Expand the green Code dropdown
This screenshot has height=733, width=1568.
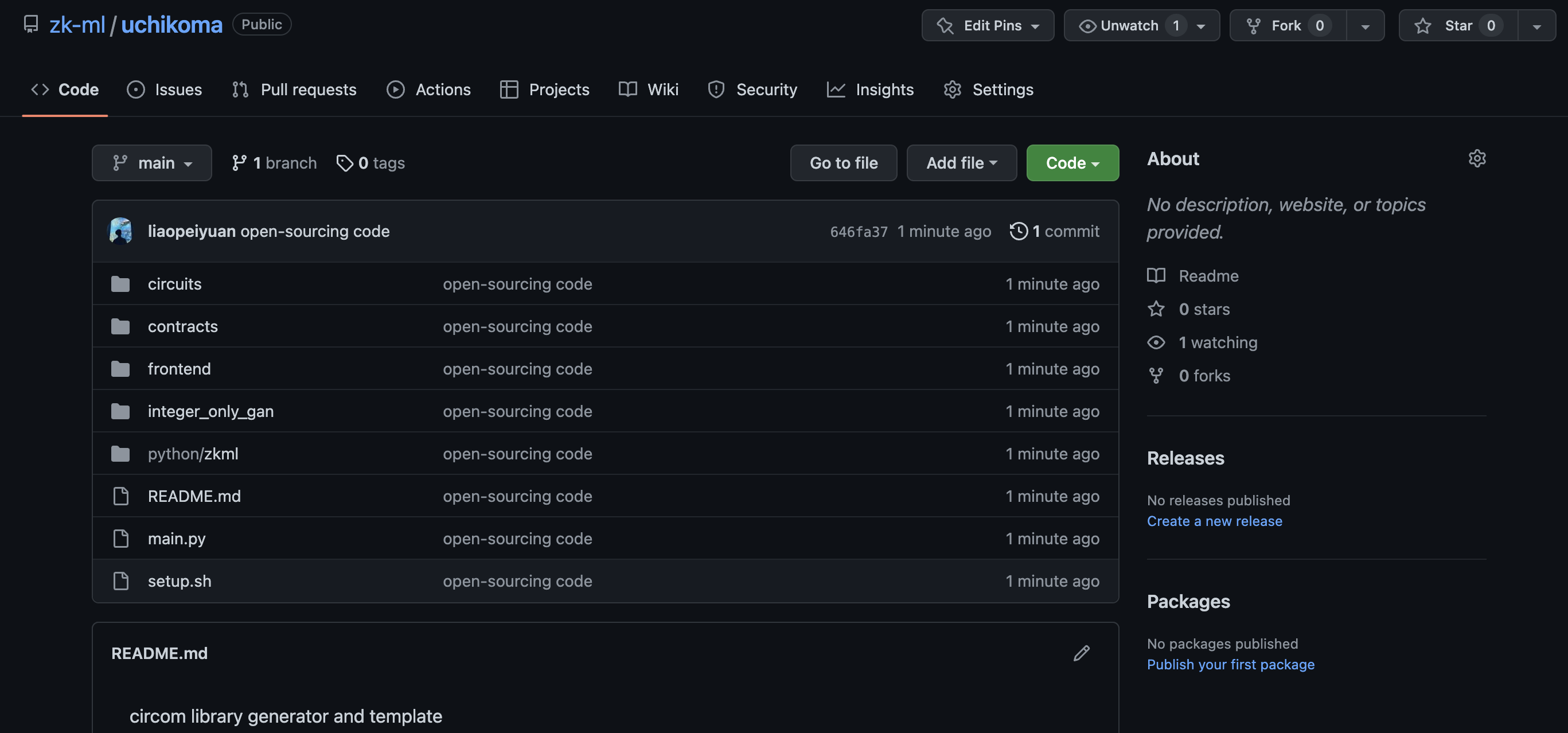[1072, 163]
